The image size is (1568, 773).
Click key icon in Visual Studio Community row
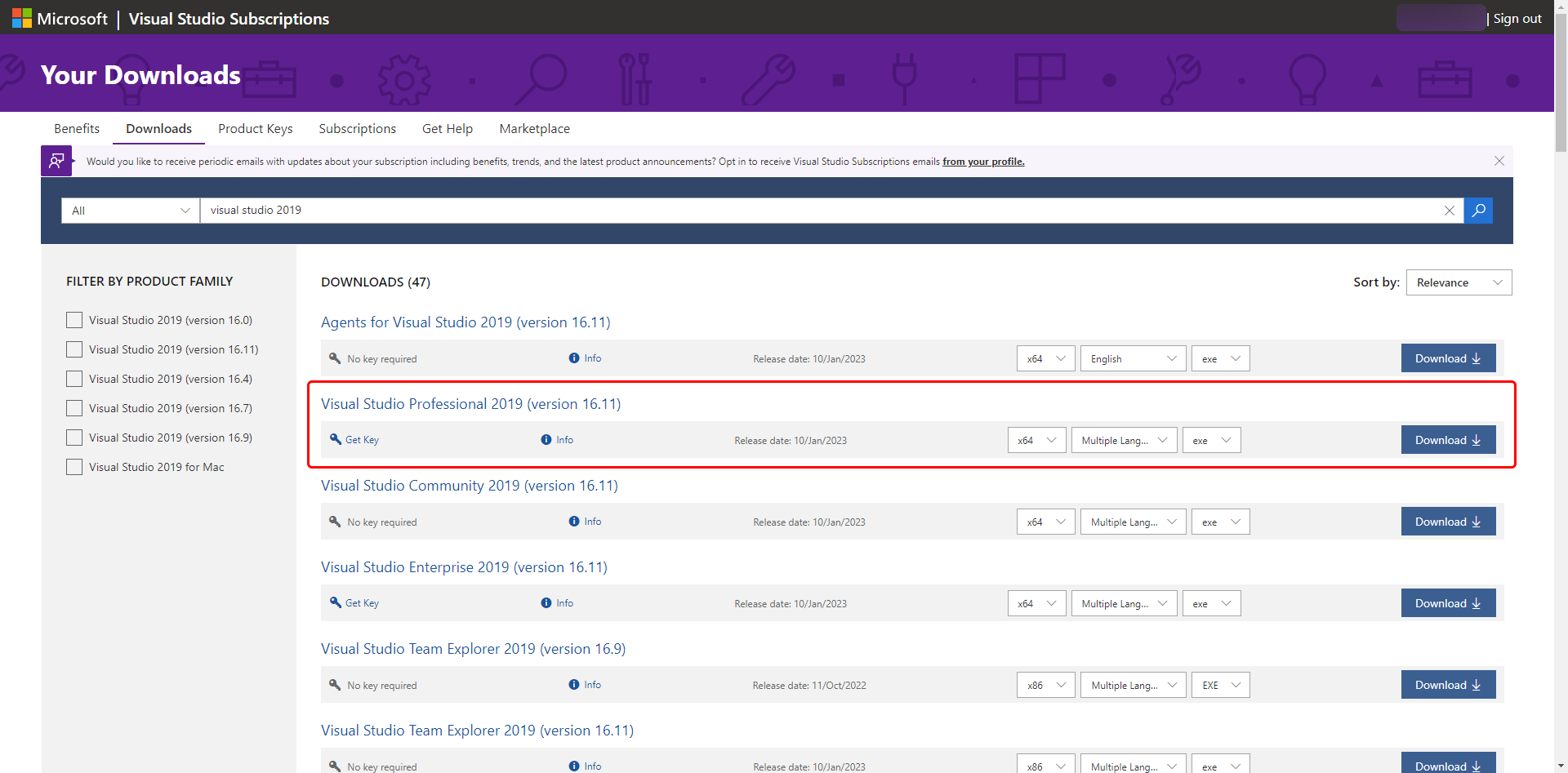(335, 522)
